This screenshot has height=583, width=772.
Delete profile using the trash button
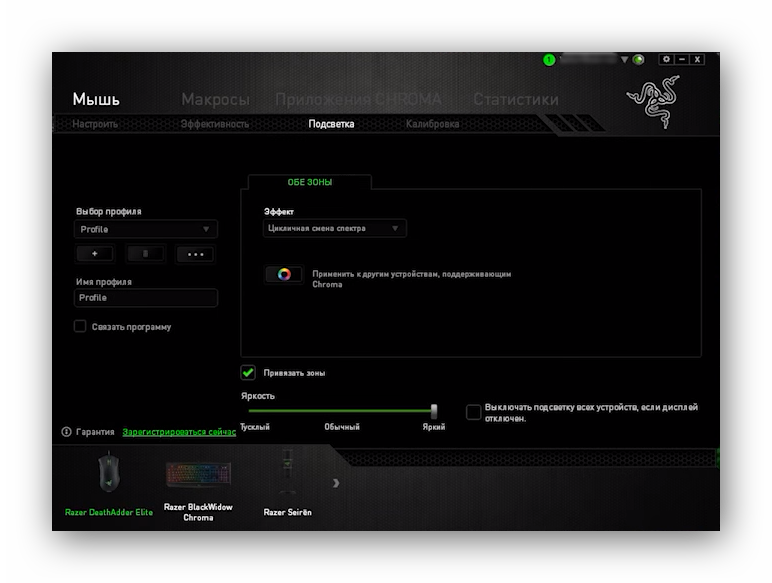click(145, 254)
